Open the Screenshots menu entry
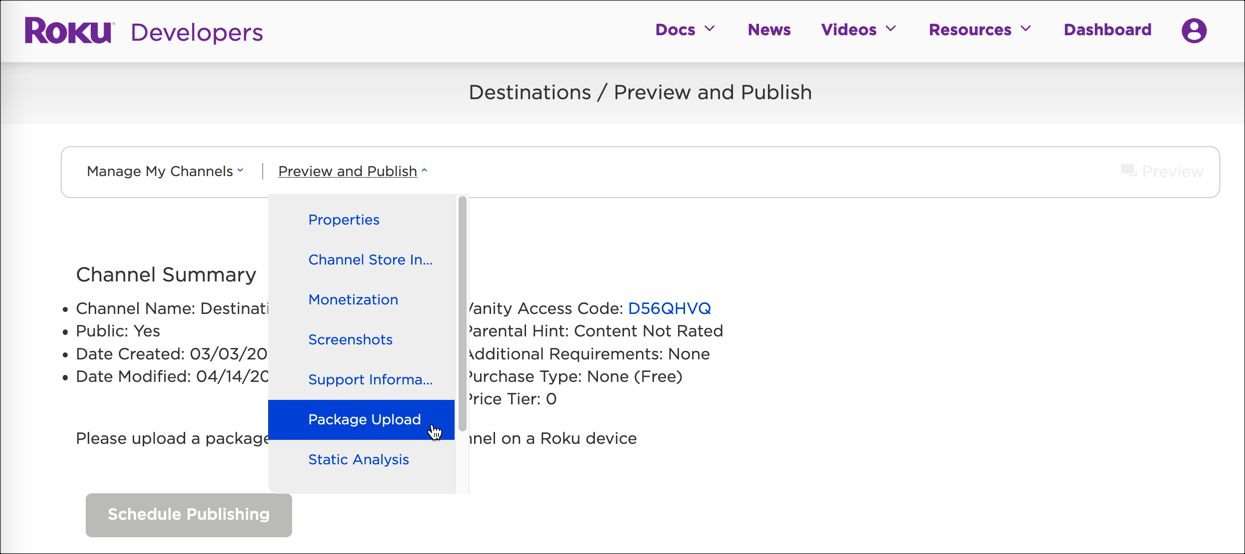The height and width of the screenshot is (554, 1245). 350,340
